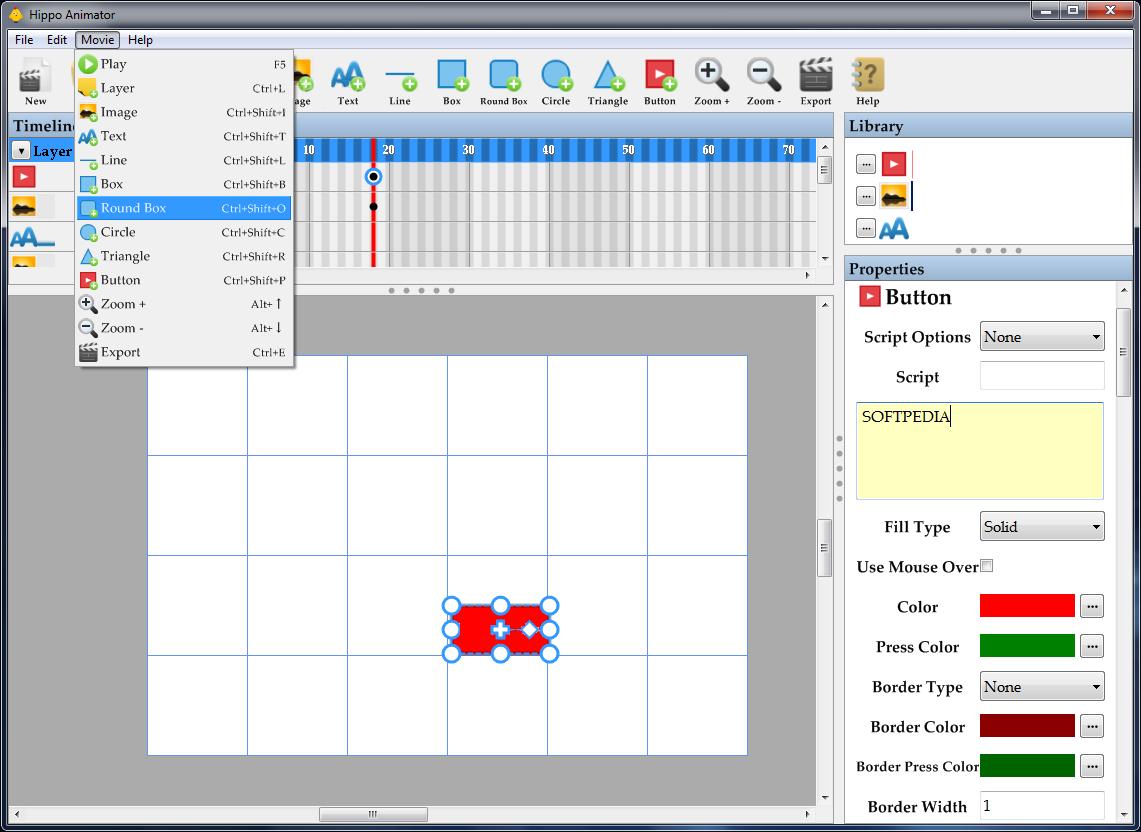Choose Triangle from the Movie menu
The image size is (1141, 832).
tap(184, 256)
